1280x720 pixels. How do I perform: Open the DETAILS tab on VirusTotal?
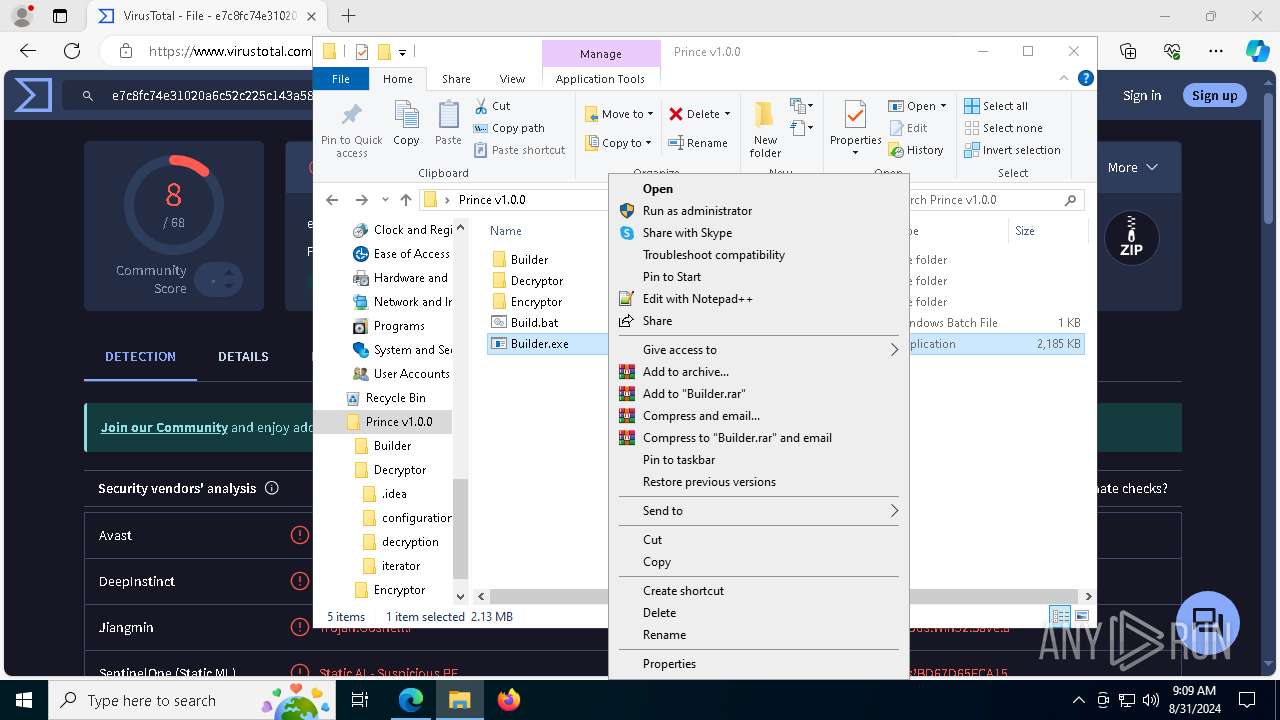click(x=243, y=356)
